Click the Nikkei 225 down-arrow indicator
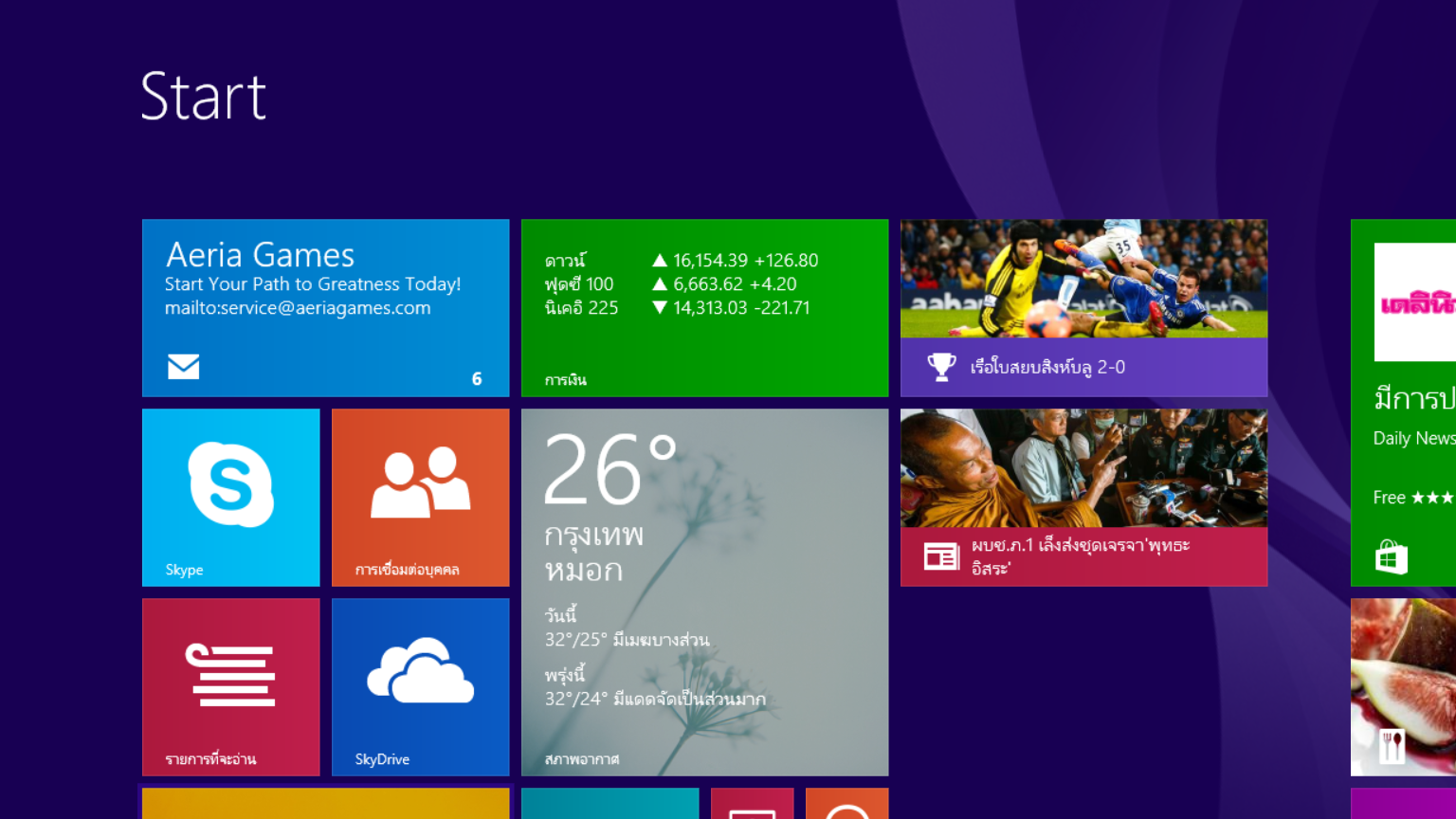This screenshot has width=1456, height=819. (x=660, y=307)
